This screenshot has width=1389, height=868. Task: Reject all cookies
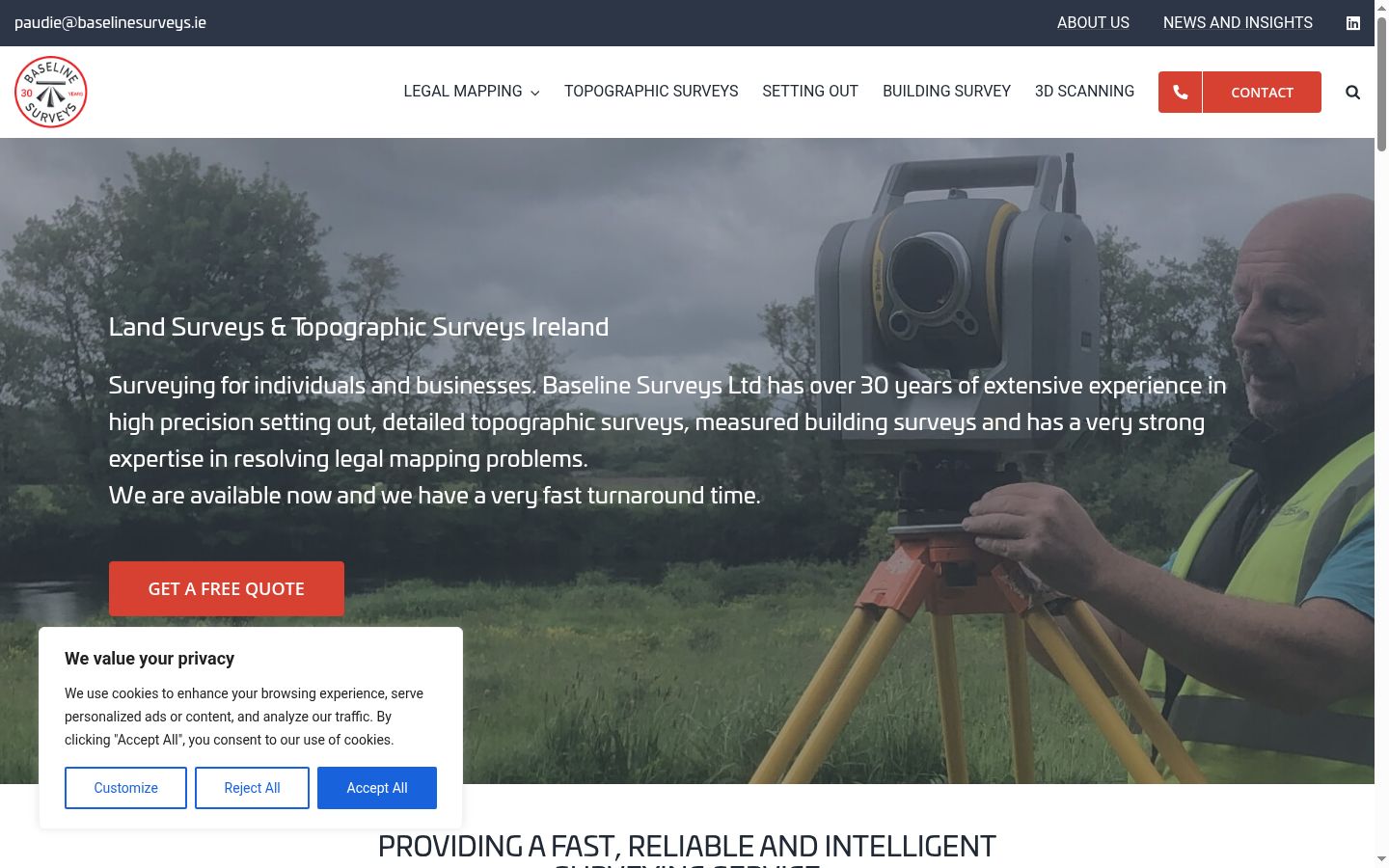252,788
